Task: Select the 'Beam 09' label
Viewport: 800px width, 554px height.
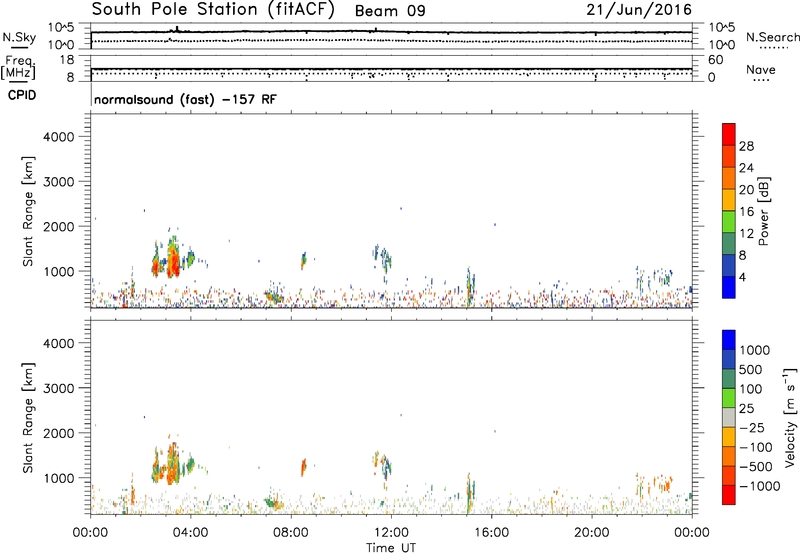Action: (390, 11)
